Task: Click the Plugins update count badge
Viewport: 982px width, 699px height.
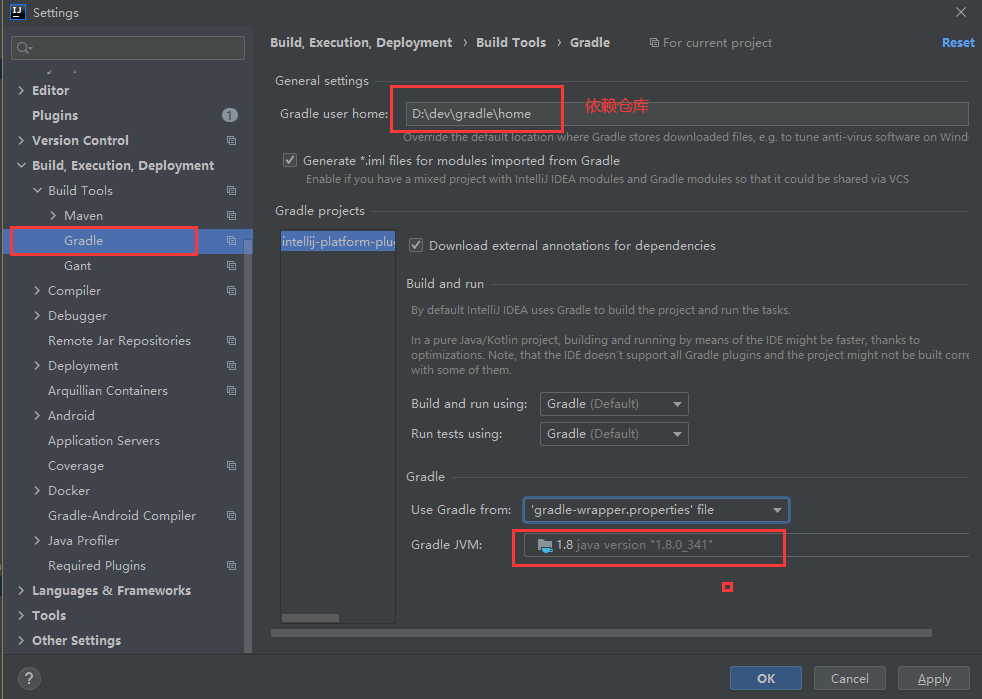Action: (x=230, y=115)
